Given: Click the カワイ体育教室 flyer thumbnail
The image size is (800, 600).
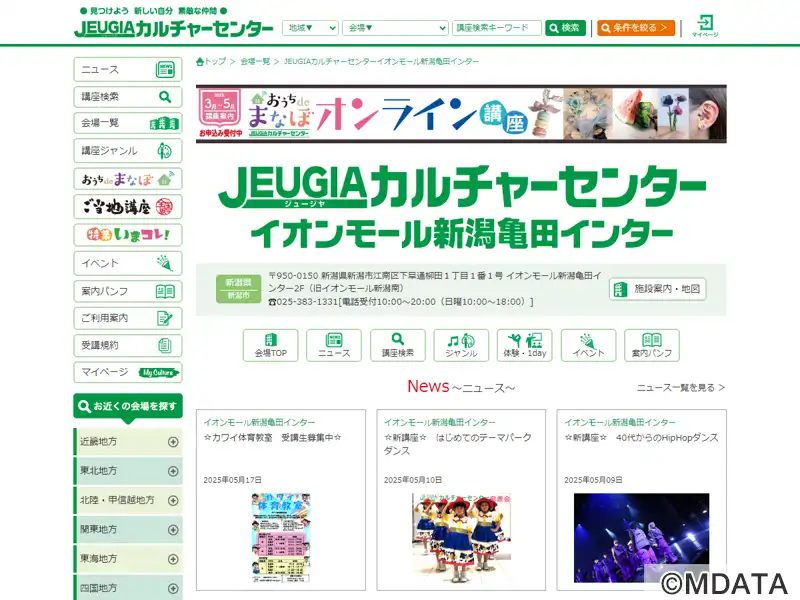Looking at the screenshot, I should [x=281, y=537].
